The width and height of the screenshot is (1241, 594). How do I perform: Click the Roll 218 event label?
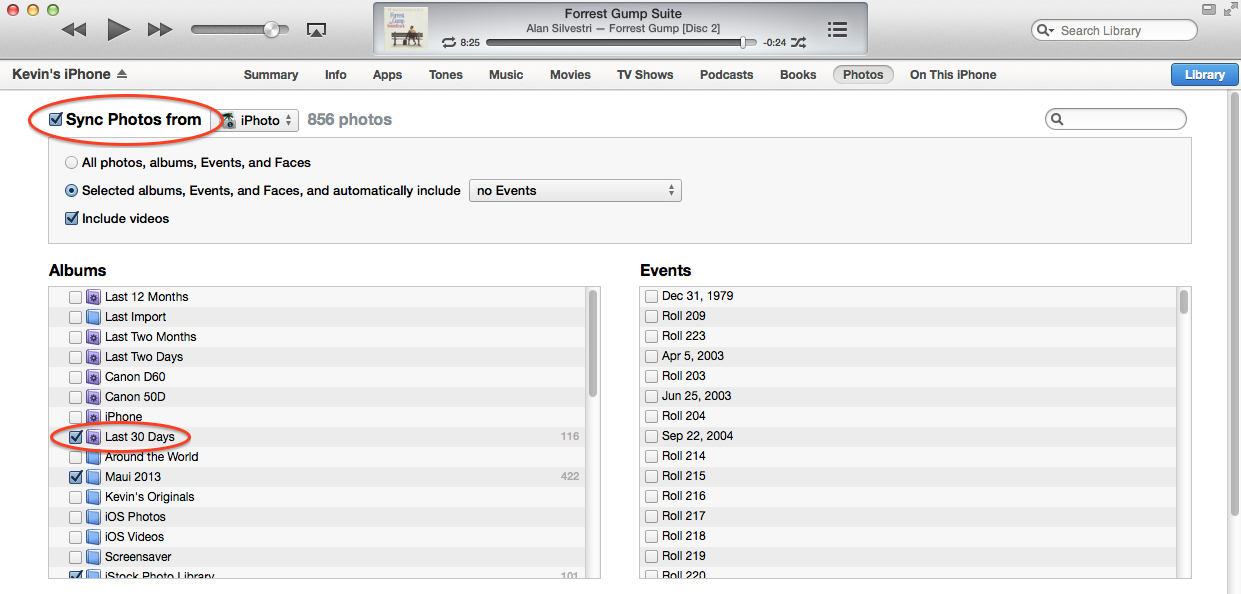684,536
